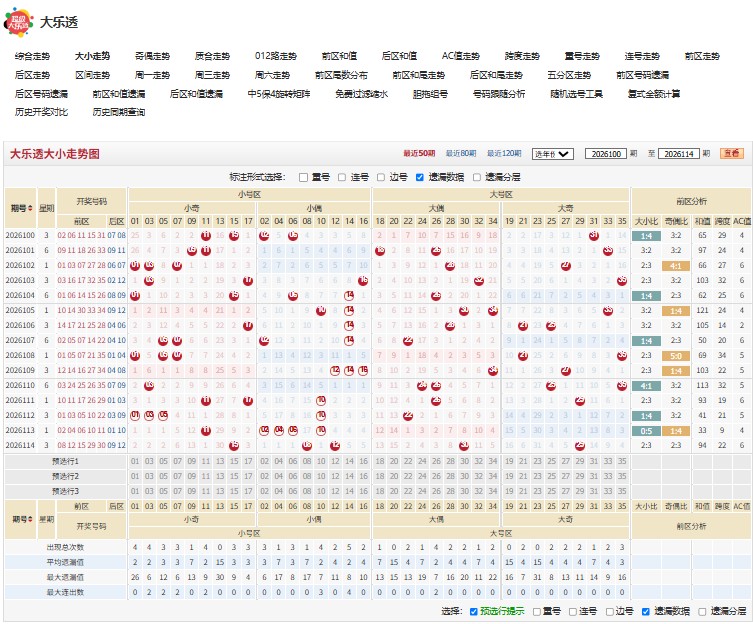
Task: Open the 奇偶走势 menu item
Action: coord(152,56)
